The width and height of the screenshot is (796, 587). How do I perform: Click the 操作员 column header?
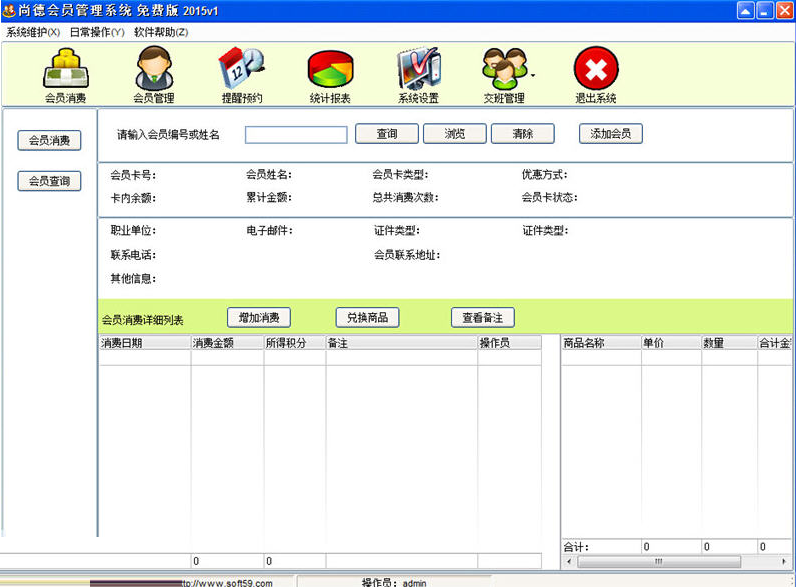point(509,343)
